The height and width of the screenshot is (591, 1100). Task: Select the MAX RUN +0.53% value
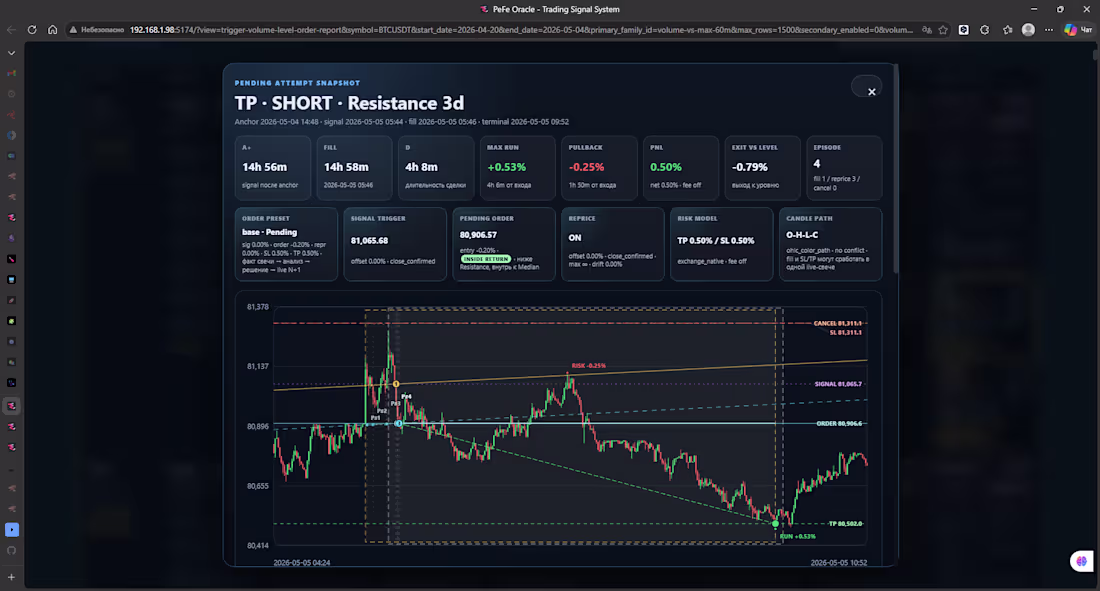(507, 167)
